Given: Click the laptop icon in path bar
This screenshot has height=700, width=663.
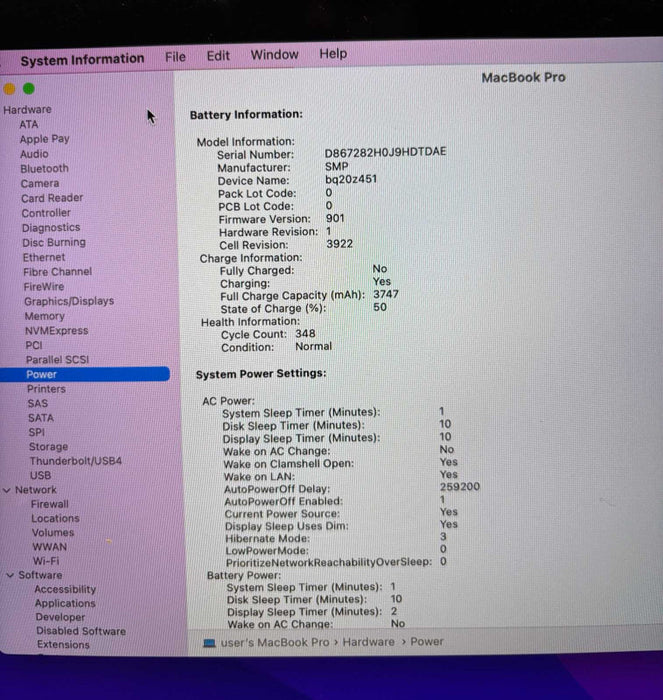Looking at the screenshot, I should pyautogui.click(x=209, y=643).
